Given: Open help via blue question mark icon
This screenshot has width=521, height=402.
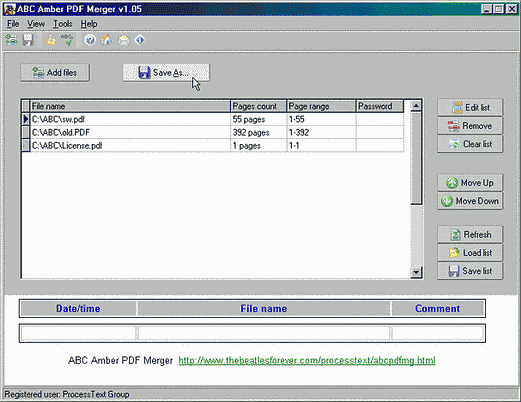Looking at the screenshot, I should (x=90, y=40).
